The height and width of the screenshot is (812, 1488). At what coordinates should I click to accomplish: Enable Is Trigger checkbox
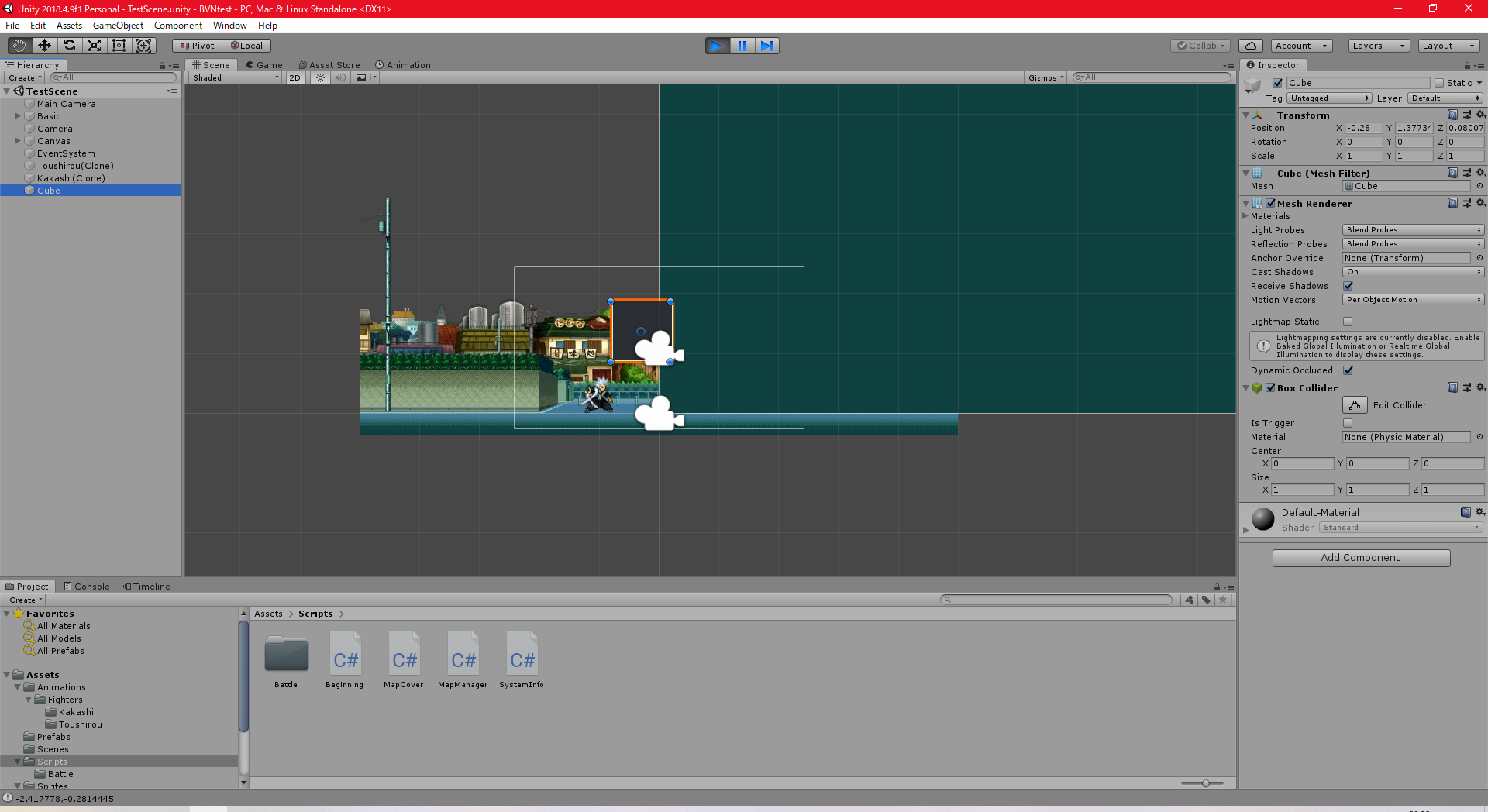pos(1348,423)
